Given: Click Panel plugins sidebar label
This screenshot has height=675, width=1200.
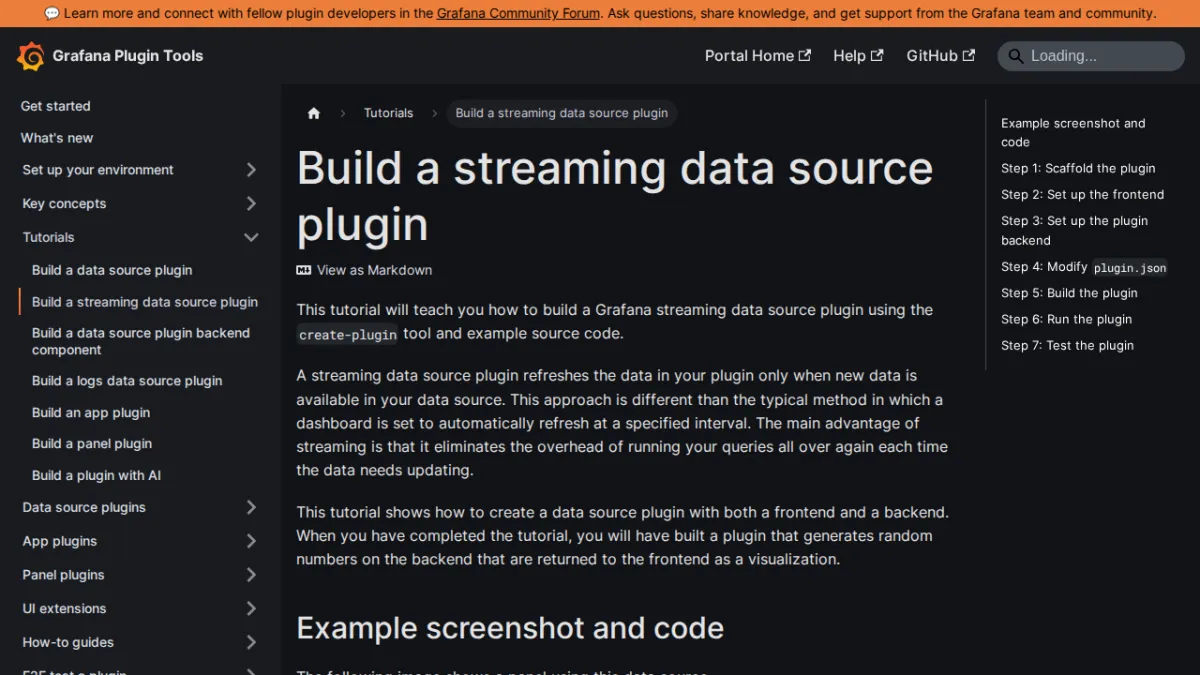Looking at the screenshot, I should [63, 575].
